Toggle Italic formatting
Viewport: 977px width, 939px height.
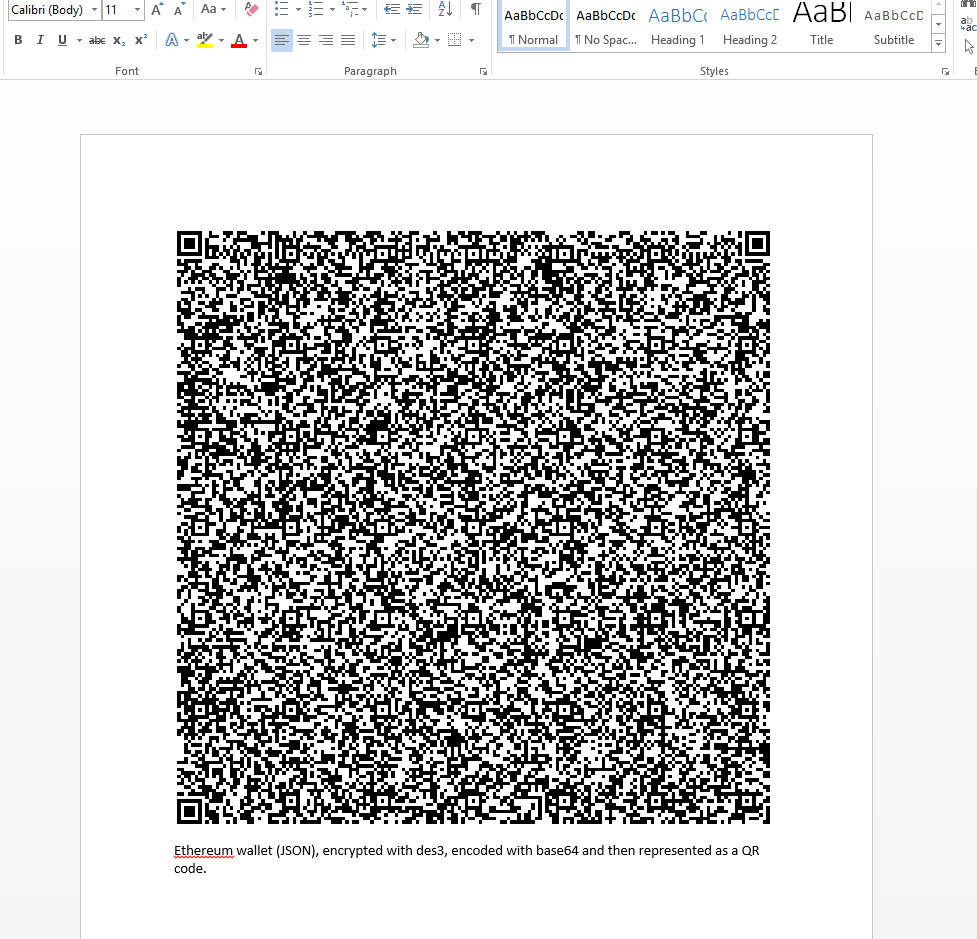pos(40,40)
